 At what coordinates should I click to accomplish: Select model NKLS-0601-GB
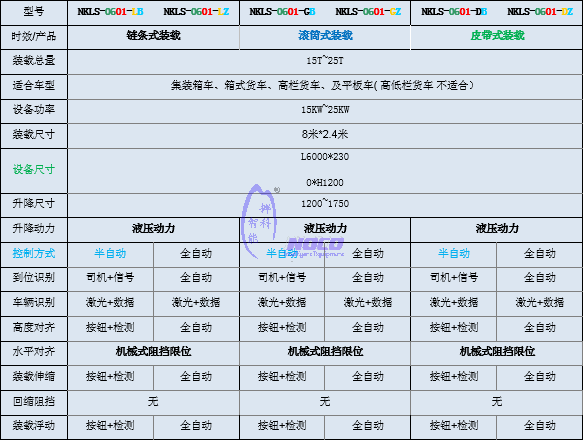[x=282, y=12]
